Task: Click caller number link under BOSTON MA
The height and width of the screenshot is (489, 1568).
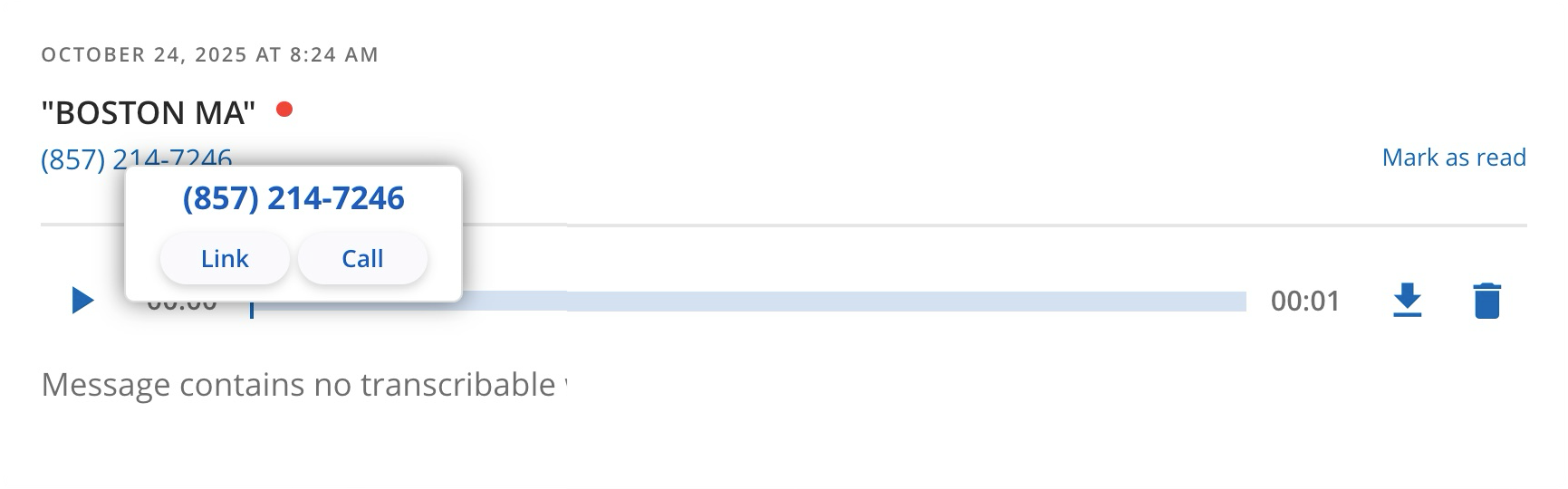Action: point(74,159)
